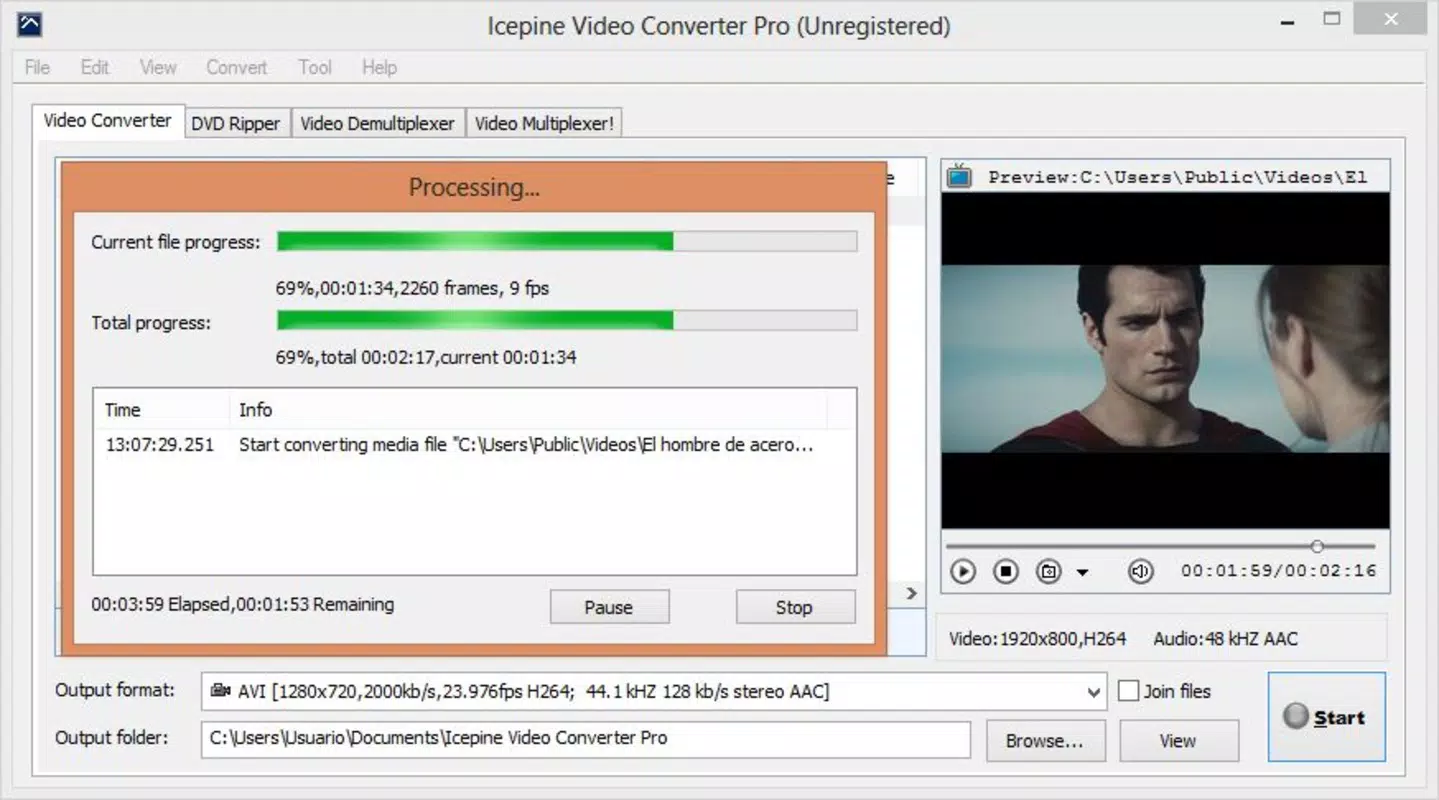Click the preview time 00:01:59/00:02:16

[1278, 571]
